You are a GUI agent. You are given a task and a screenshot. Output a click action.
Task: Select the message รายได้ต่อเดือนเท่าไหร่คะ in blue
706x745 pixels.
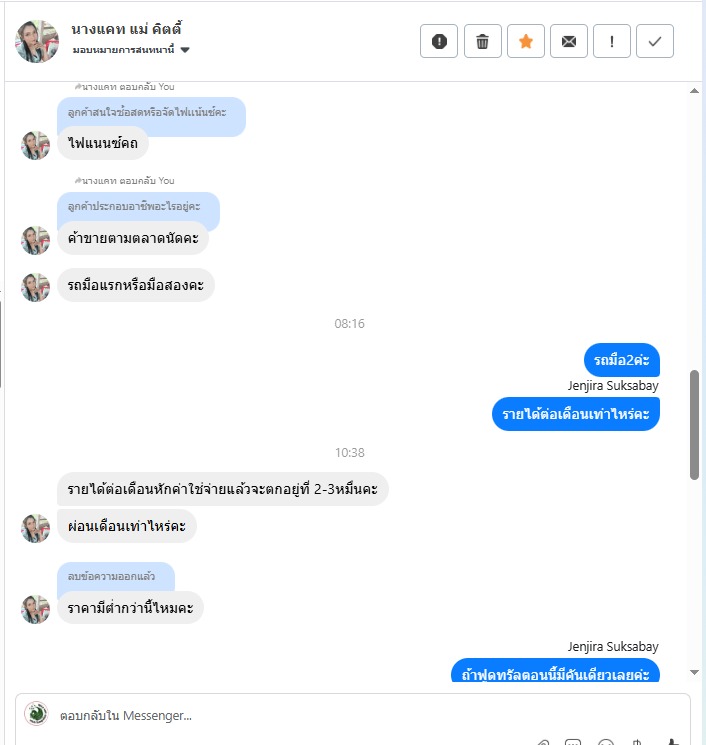[x=575, y=414]
